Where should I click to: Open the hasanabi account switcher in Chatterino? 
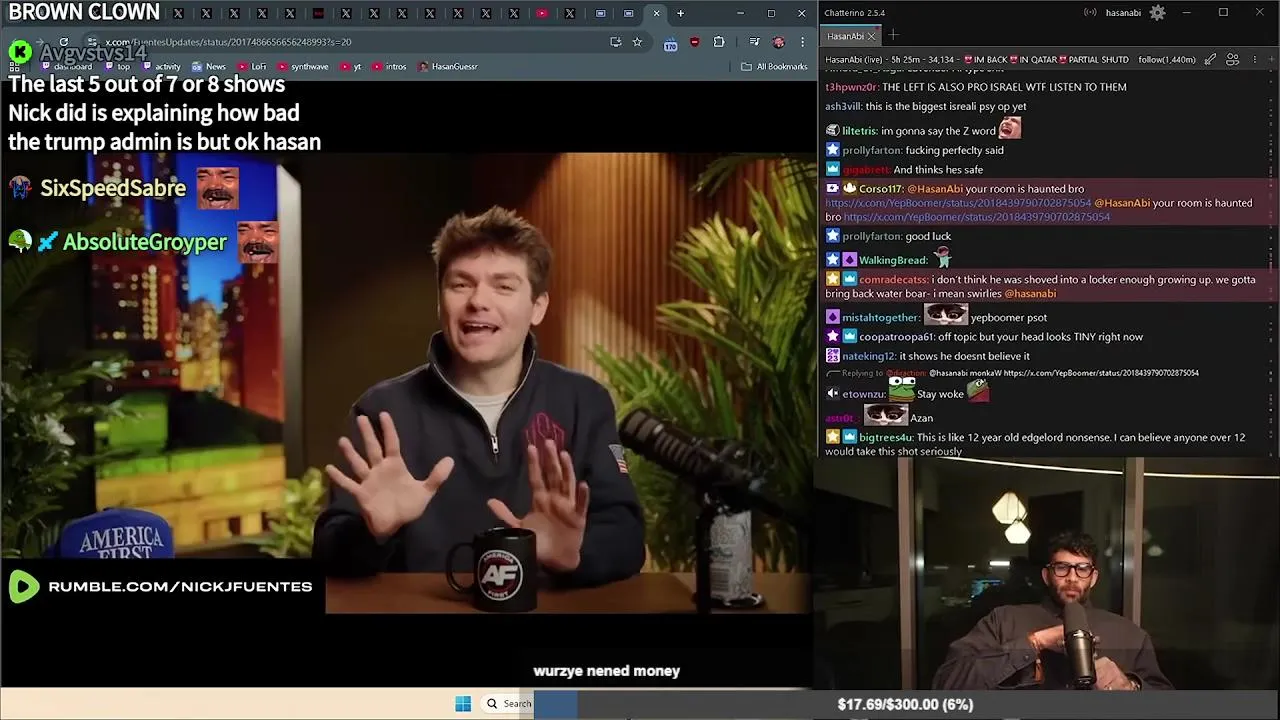point(1123,13)
